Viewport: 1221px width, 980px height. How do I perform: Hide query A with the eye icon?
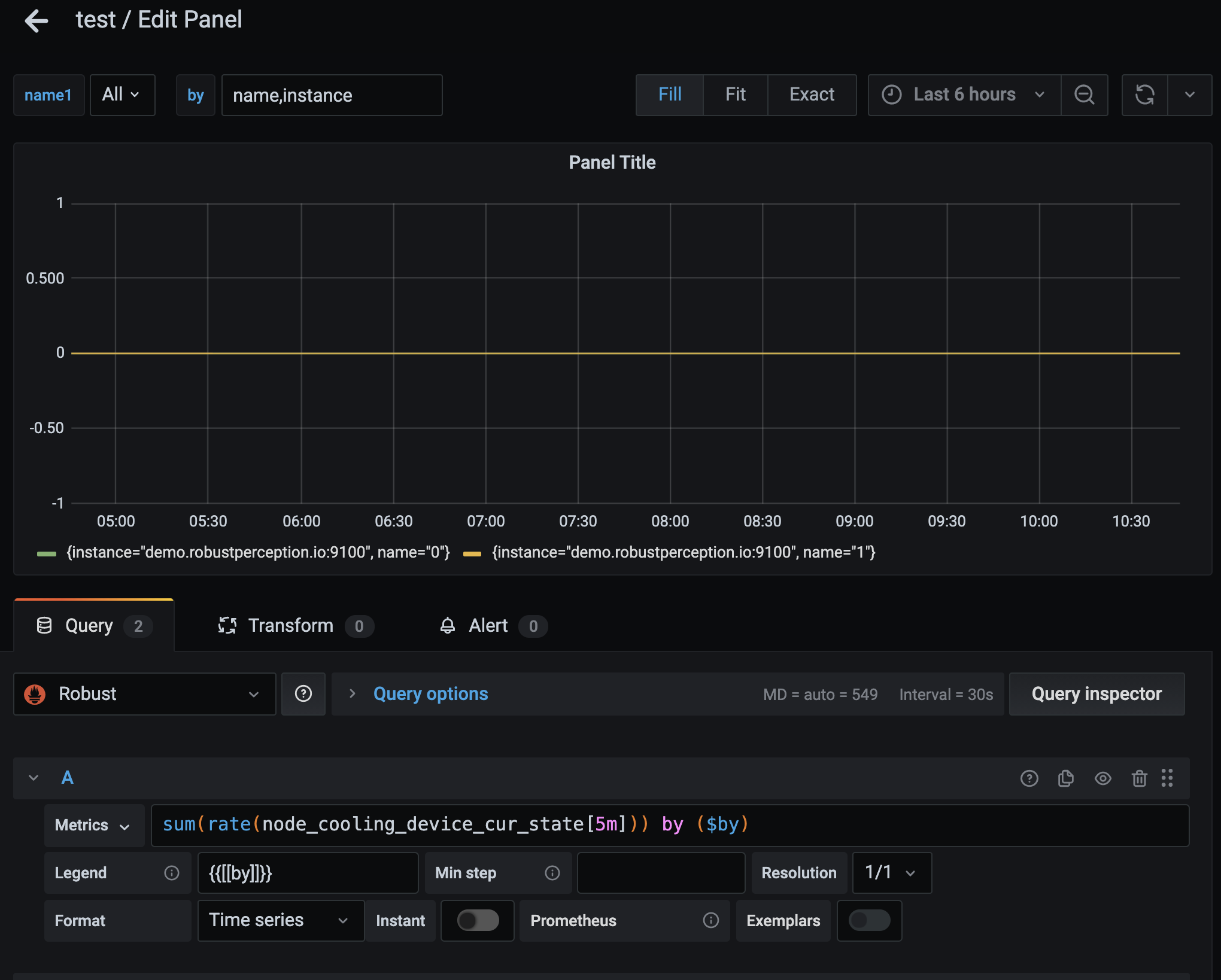tap(1103, 778)
